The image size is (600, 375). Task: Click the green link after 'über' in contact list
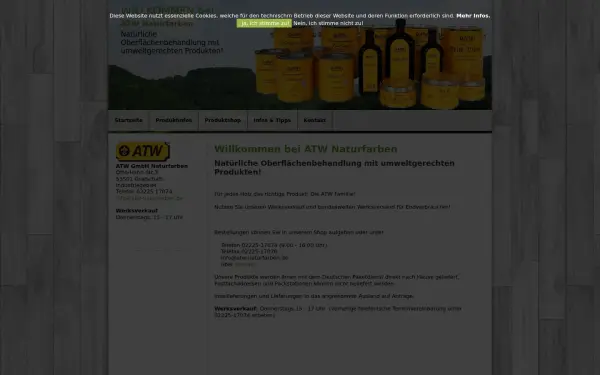(245, 264)
